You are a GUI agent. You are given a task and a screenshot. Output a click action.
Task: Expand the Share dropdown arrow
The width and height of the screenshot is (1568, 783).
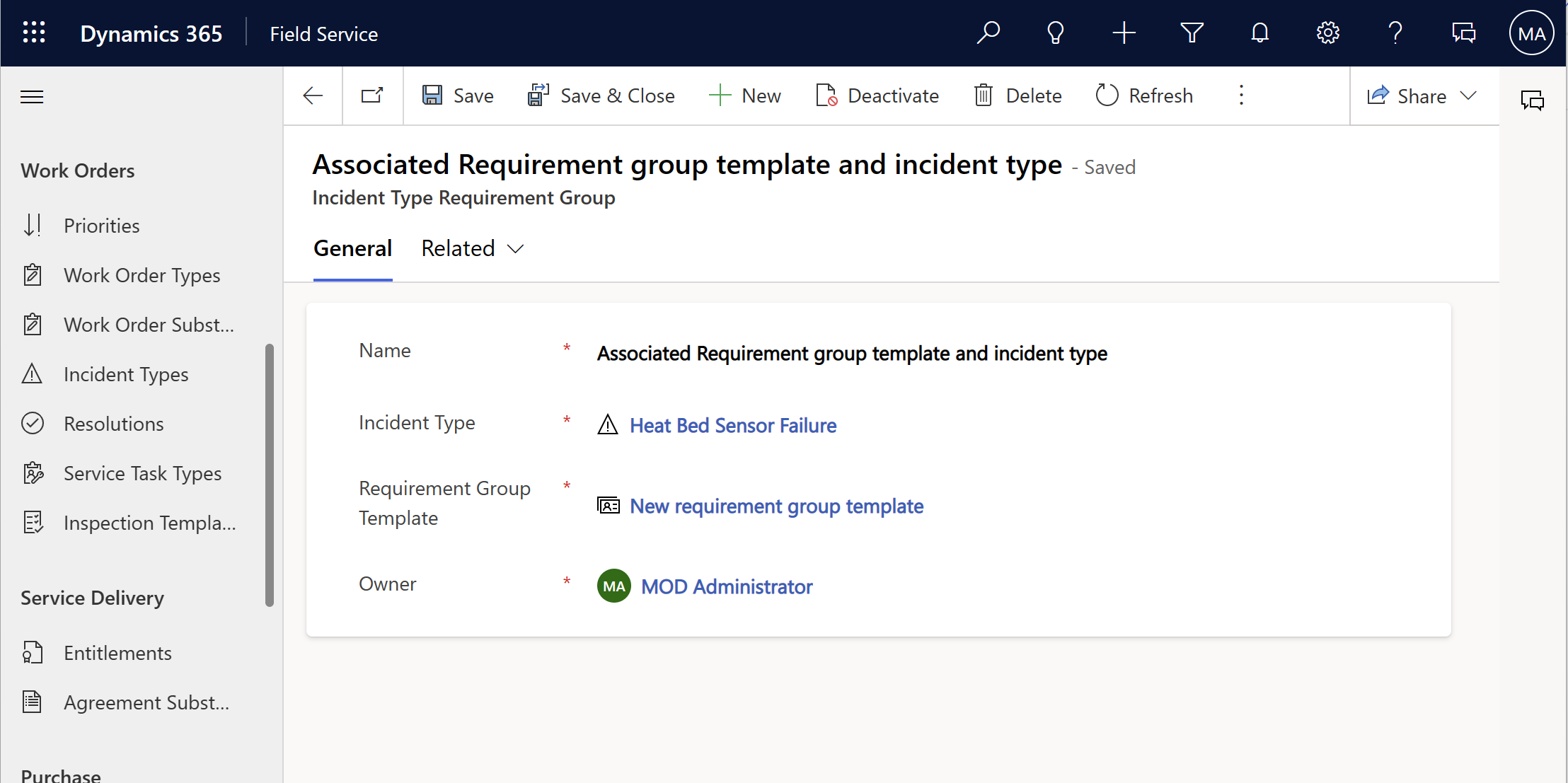[x=1469, y=96]
